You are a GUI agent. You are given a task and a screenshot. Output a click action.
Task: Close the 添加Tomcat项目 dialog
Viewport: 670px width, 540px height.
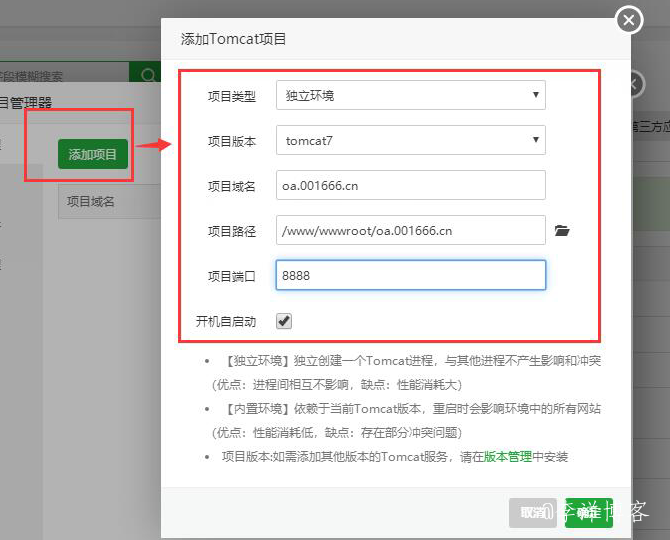pyautogui.click(x=628, y=19)
